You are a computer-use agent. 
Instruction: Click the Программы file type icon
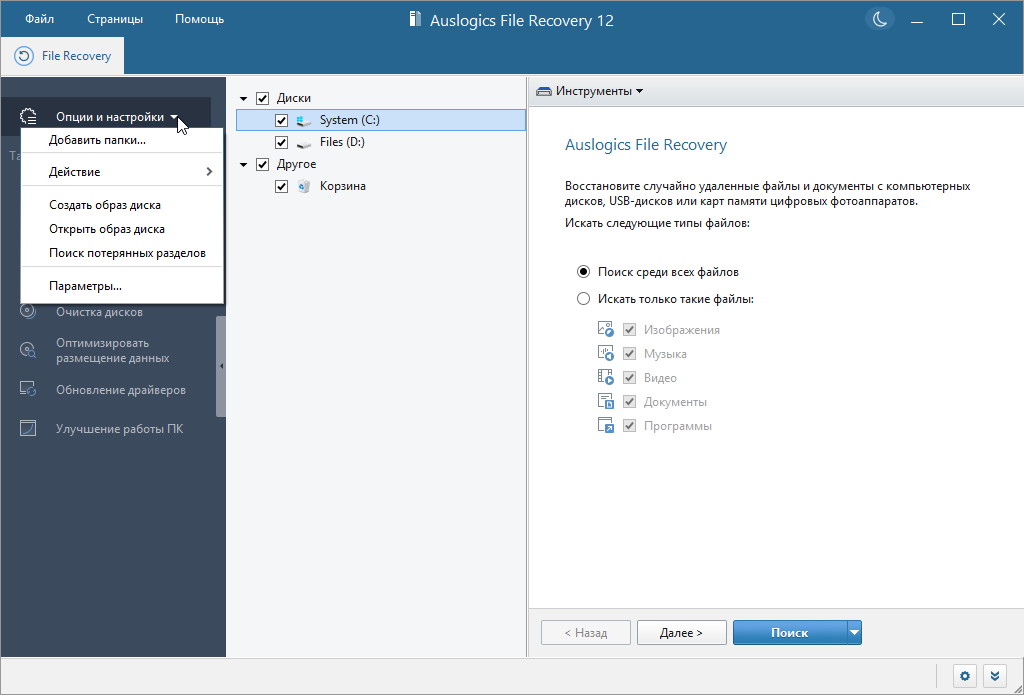[605, 425]
